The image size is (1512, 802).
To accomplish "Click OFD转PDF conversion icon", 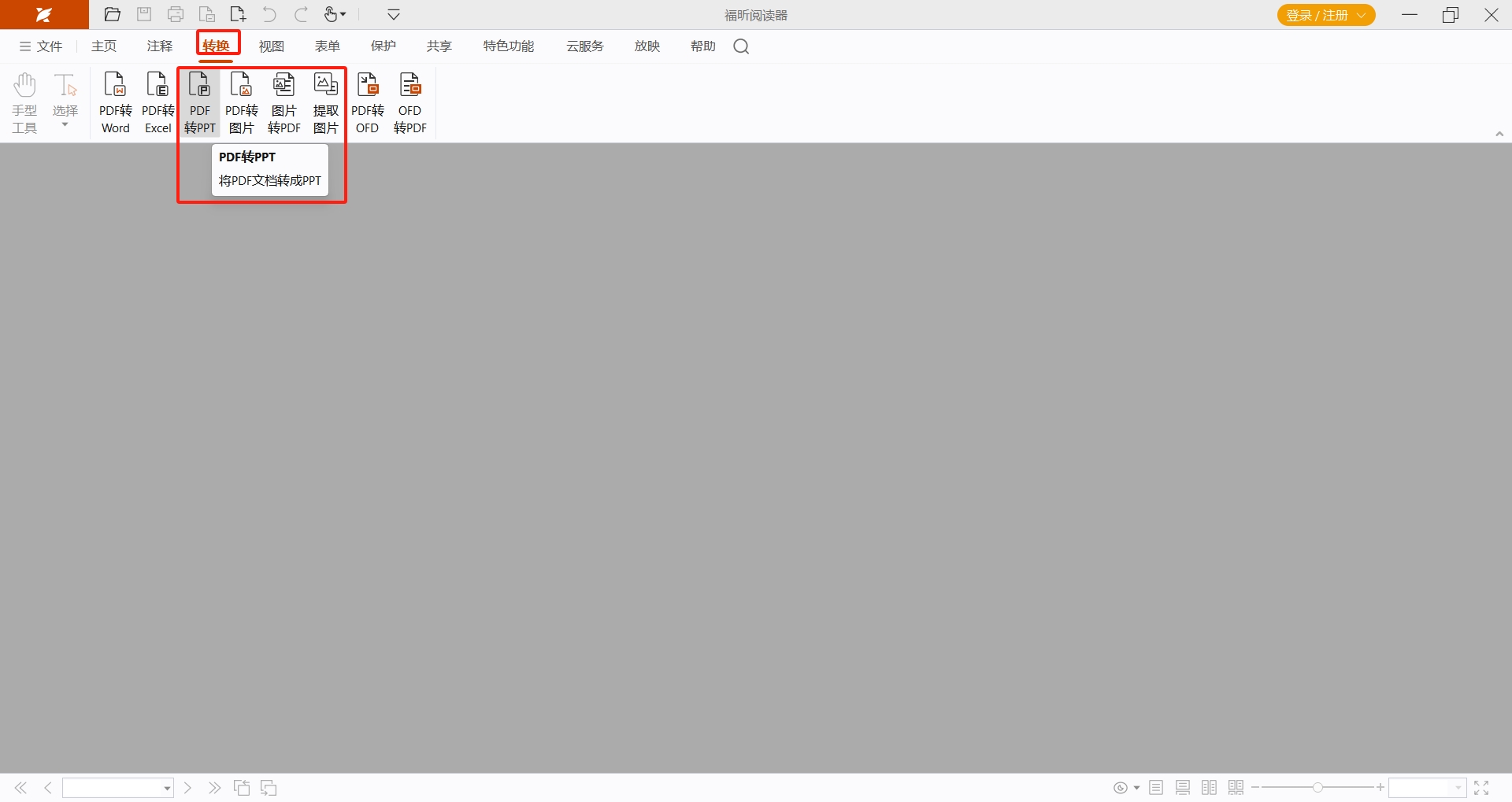I will click(410, 103).
